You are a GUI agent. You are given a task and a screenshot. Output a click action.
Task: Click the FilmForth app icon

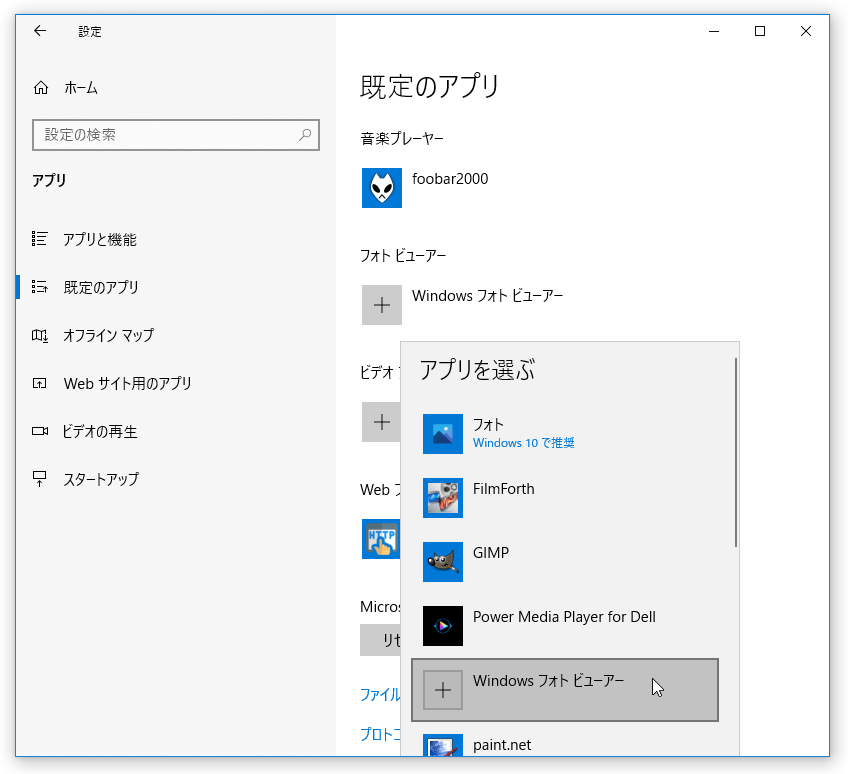443,498
